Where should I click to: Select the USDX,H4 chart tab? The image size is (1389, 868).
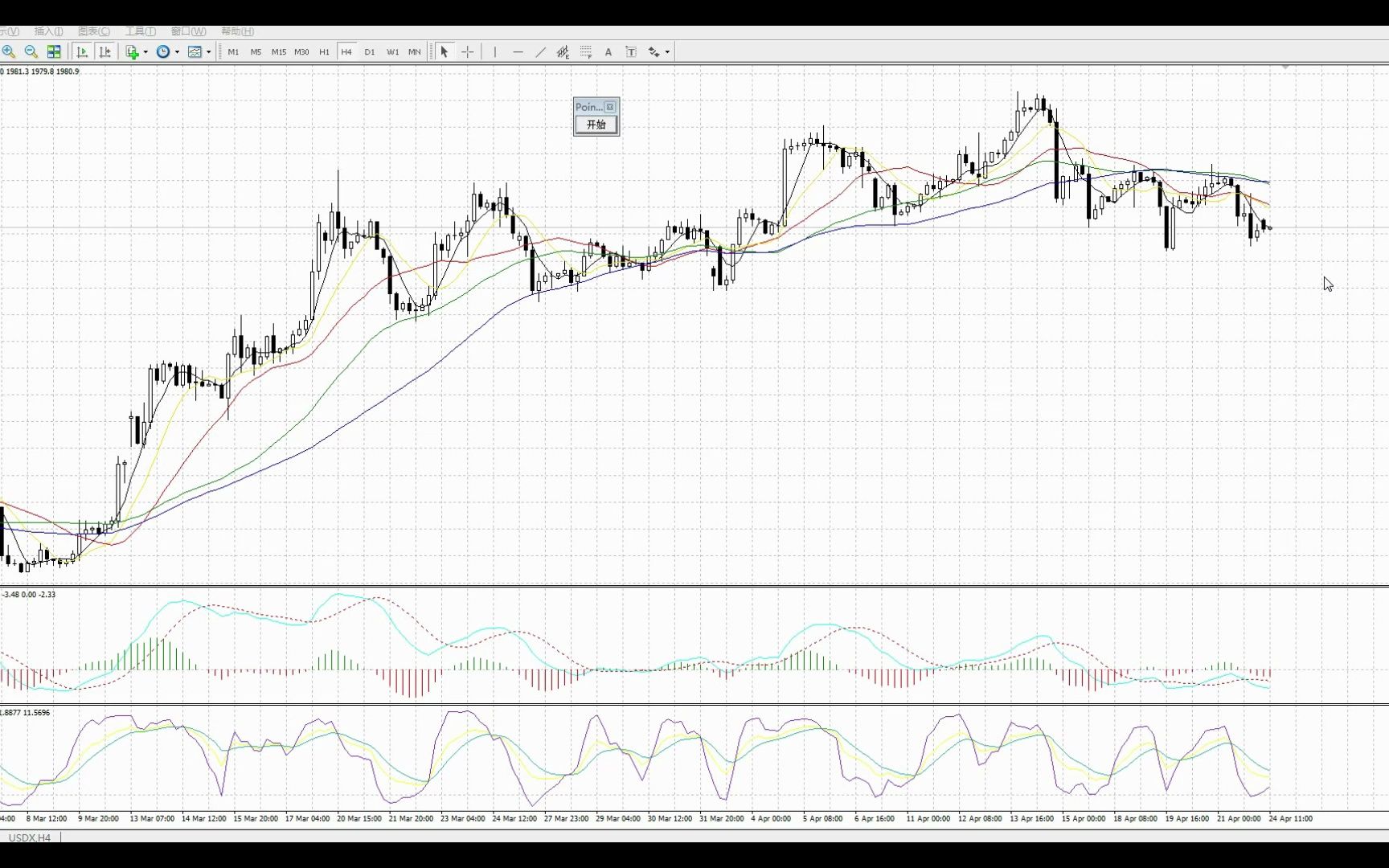(x=30, y=837)
